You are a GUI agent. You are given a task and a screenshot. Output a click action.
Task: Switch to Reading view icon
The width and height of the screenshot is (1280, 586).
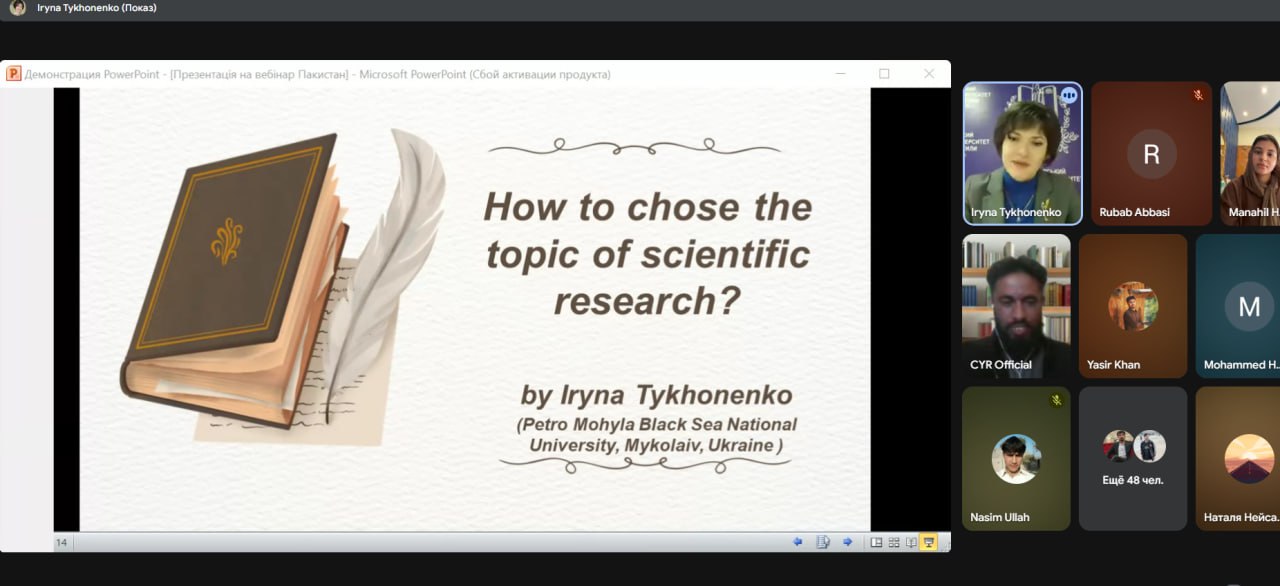[x=911, y=542]
